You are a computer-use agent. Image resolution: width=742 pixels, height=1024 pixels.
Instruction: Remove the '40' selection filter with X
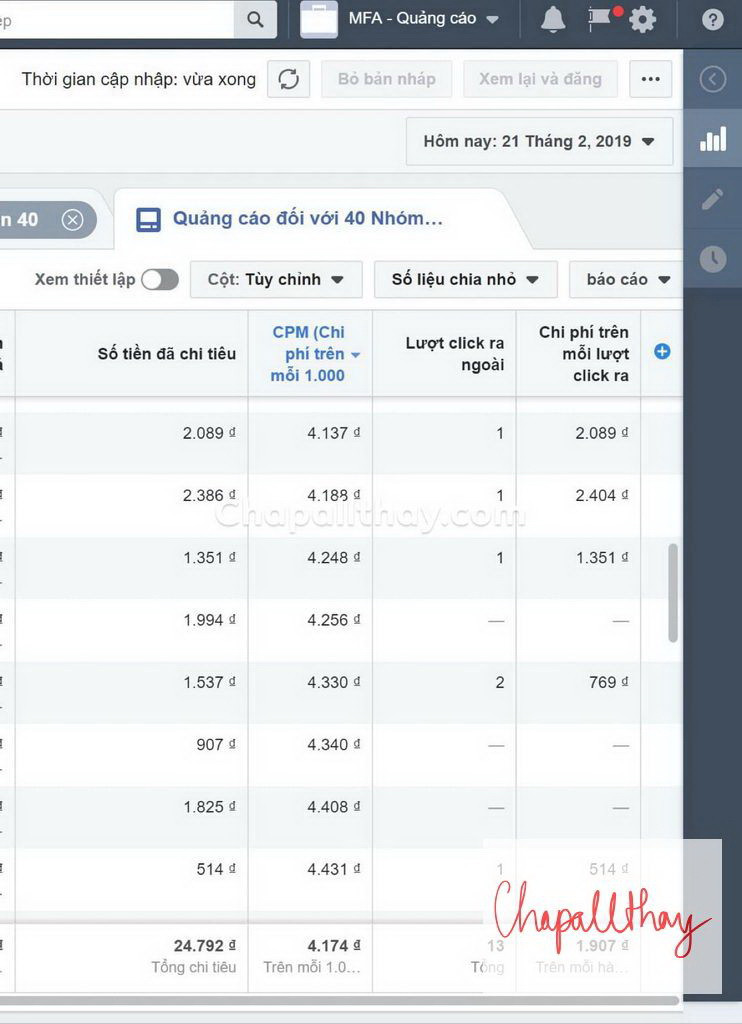(73, 219)
